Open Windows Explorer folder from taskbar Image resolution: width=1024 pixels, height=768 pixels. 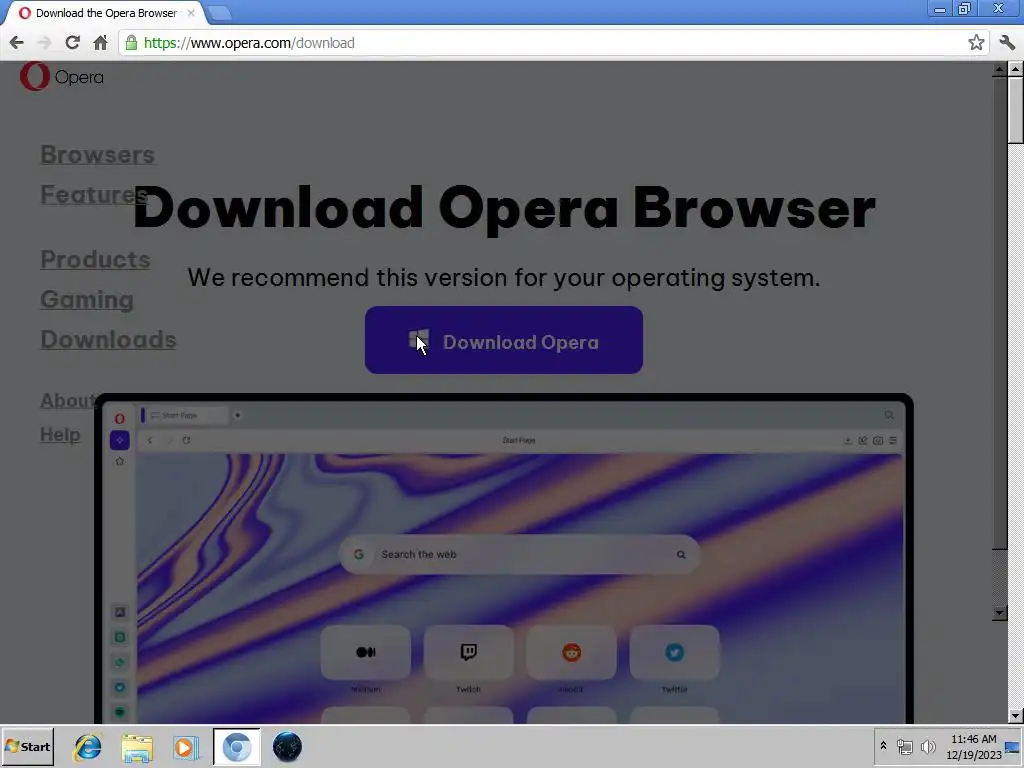(x=137, y=747)
